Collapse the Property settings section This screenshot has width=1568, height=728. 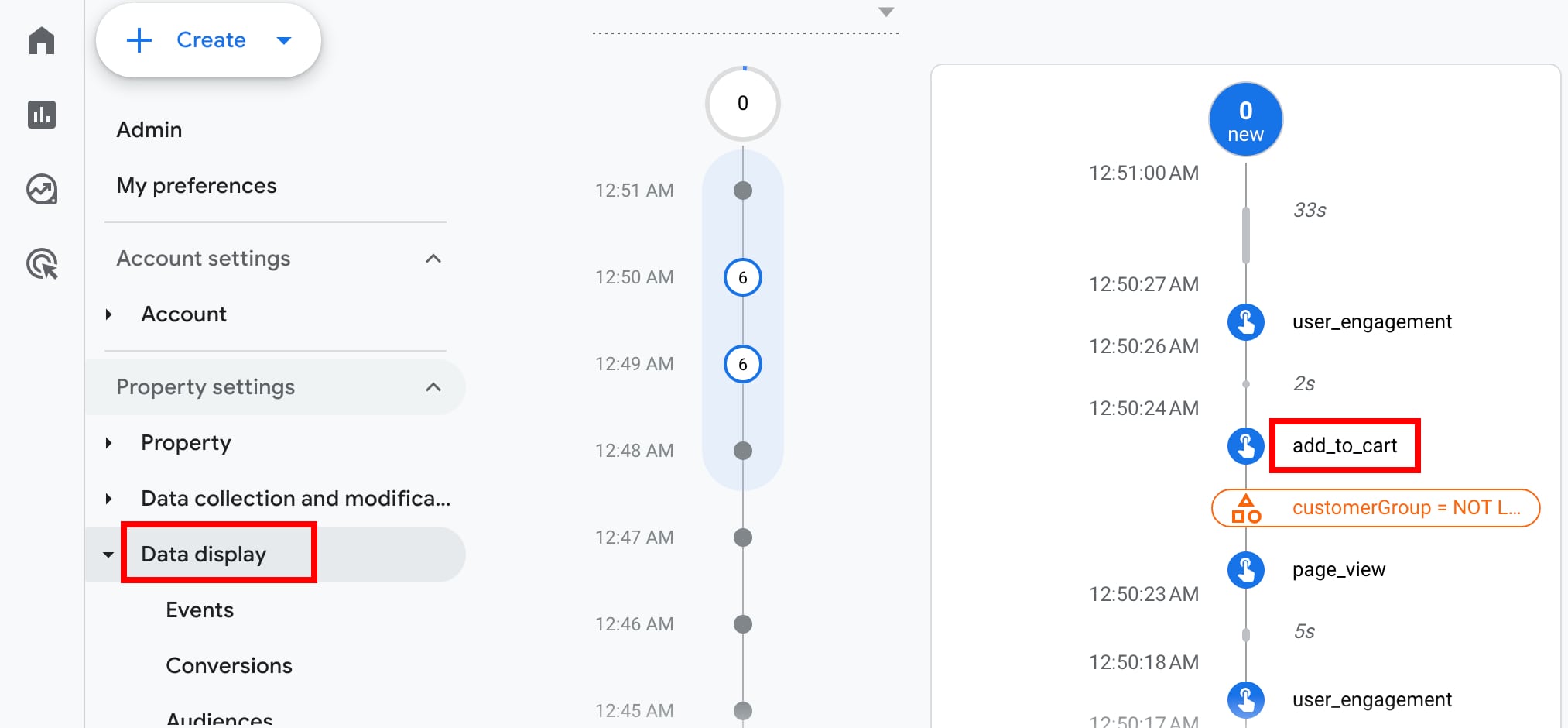(433, 387)
